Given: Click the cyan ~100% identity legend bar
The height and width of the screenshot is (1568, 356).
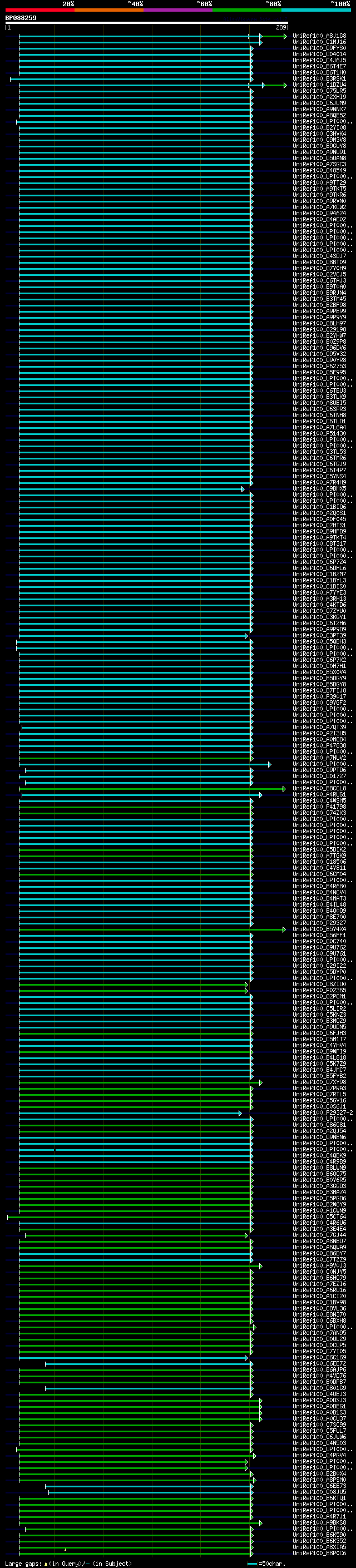Looking at the screenshot, I should pos(316,11).
